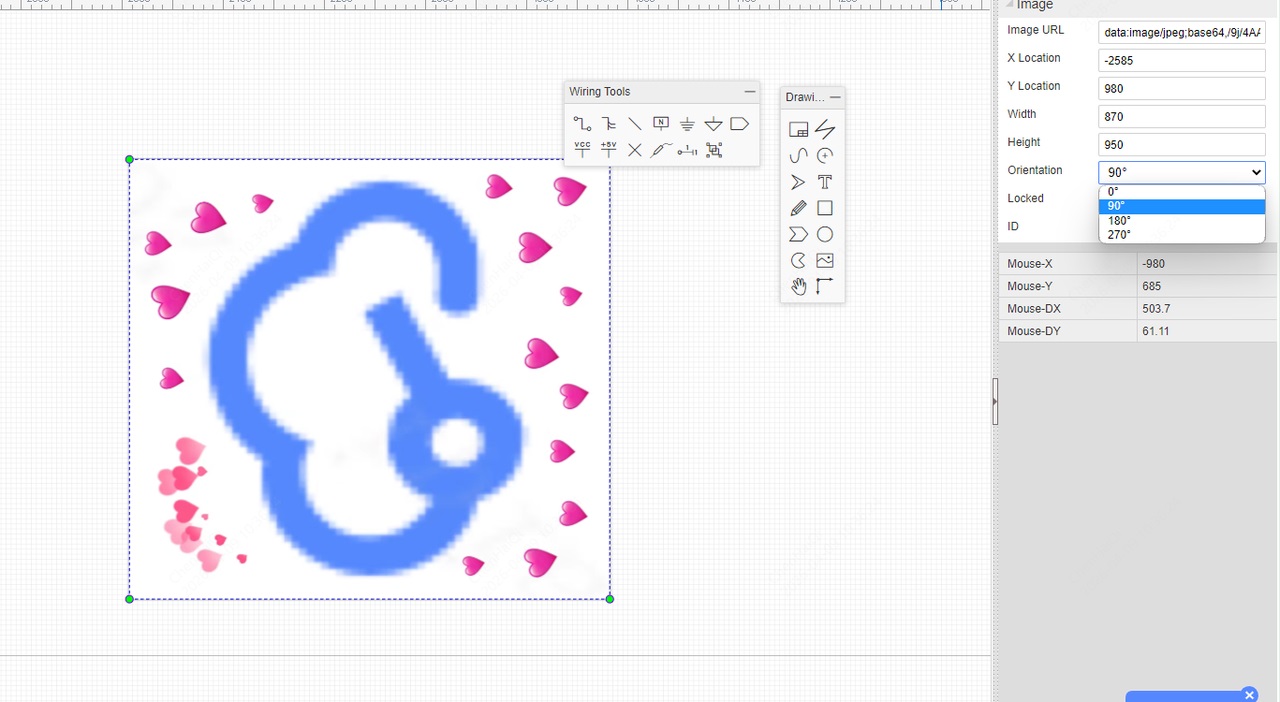Select the Voltage Probe tool
This screenshot has width=1280, height=702.
tap(660, 150)
